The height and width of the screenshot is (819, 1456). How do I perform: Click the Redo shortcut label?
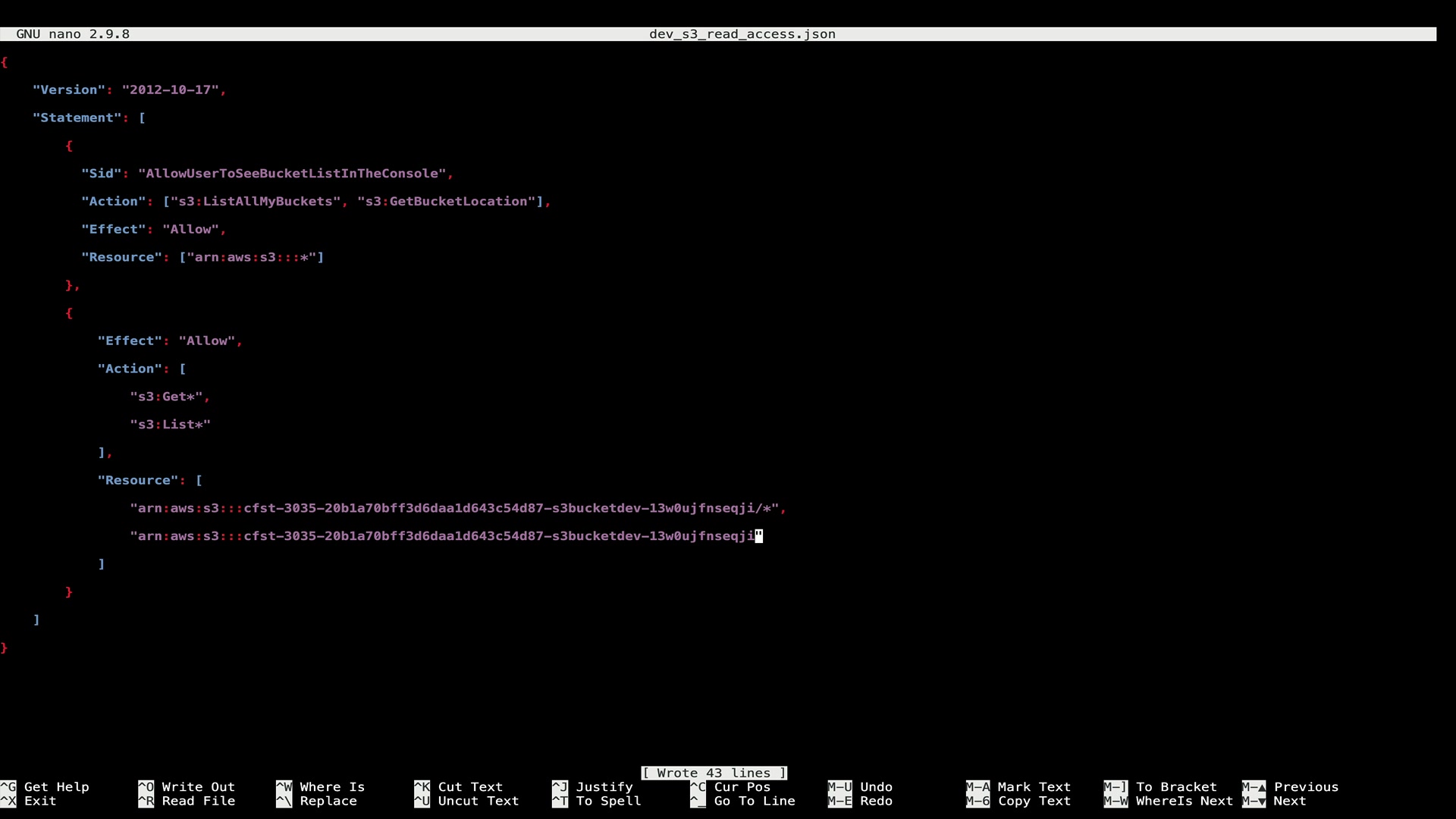(x=876, y=801)
